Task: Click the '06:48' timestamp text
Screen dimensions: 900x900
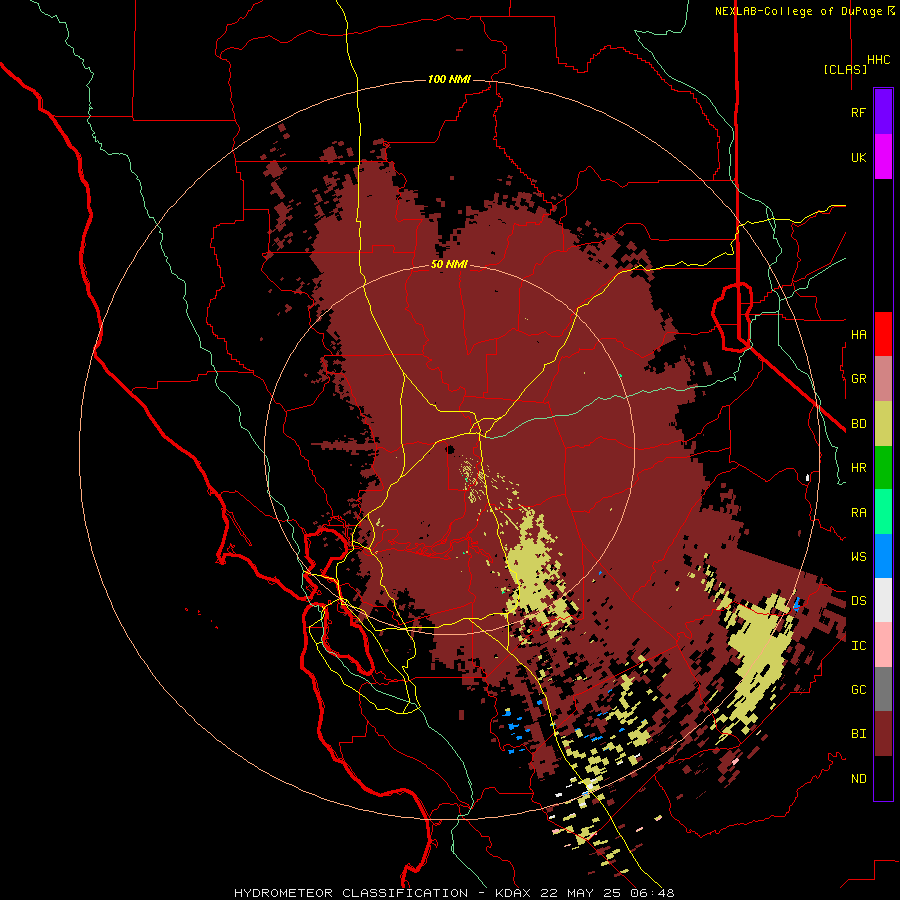Action: coord(655,893)
